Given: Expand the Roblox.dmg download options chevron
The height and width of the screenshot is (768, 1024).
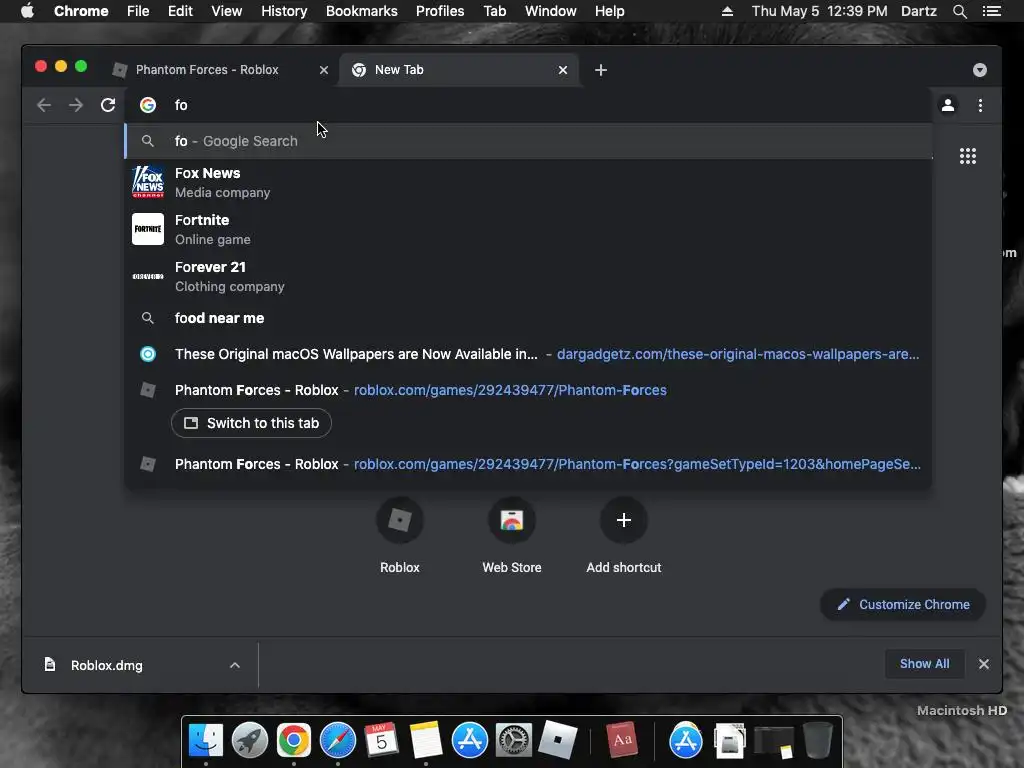Looking at the screenshot, I should click(x=234, y=665).
